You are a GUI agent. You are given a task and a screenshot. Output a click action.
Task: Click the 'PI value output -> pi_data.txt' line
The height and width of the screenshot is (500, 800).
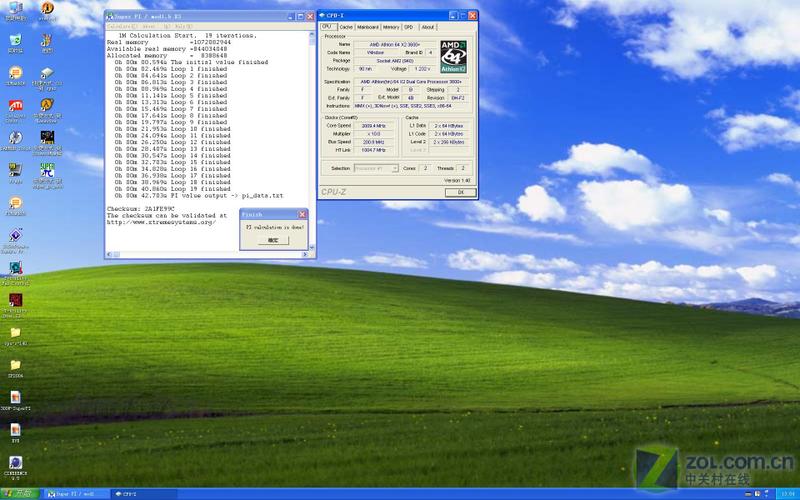pos(198,195)
